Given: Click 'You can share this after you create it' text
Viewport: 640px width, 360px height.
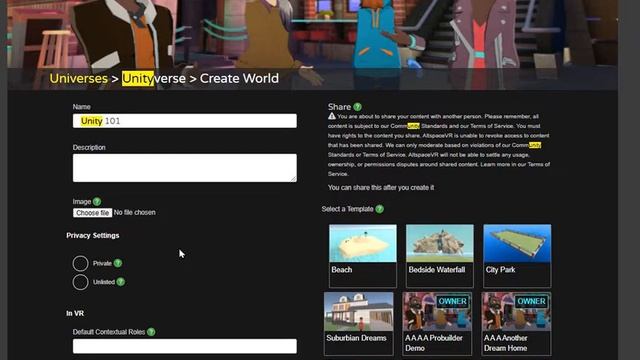Looking at the screenshot, I should coord(381,188).
